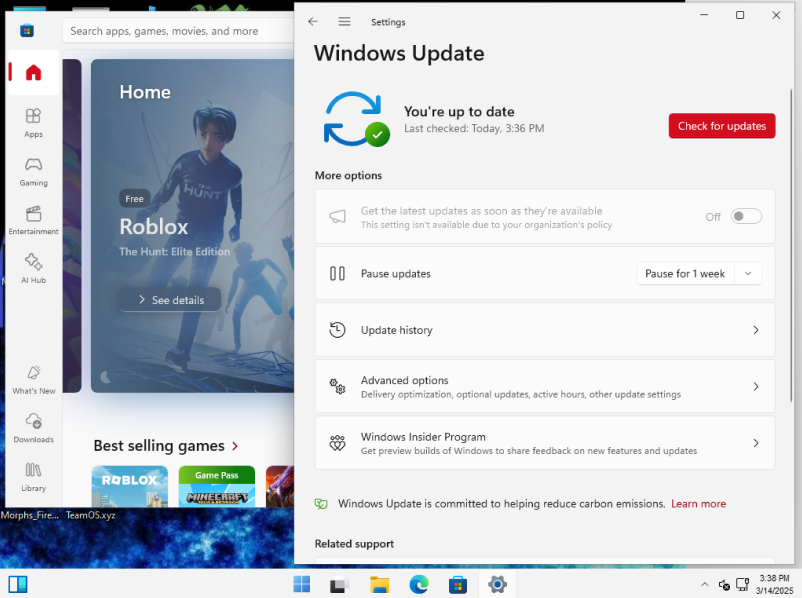Screen dimensions: 802x598
Task: Open AI Hub in Microsoft Store sidebar
Action: 33,269
